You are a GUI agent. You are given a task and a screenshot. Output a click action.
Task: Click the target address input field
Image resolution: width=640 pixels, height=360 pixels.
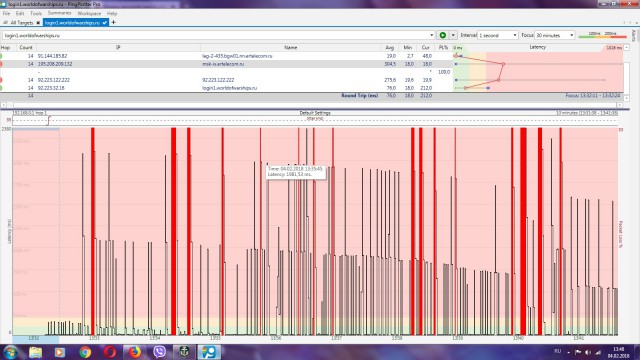(x=215, y=36)
